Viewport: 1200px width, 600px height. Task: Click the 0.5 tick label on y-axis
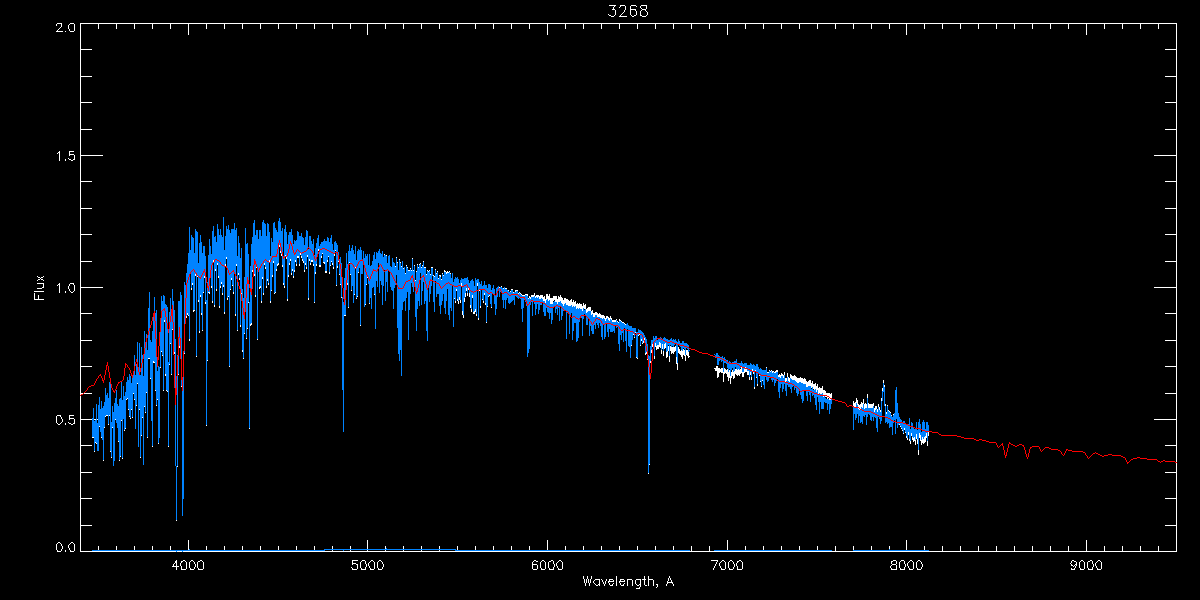[x=65, y=419]
